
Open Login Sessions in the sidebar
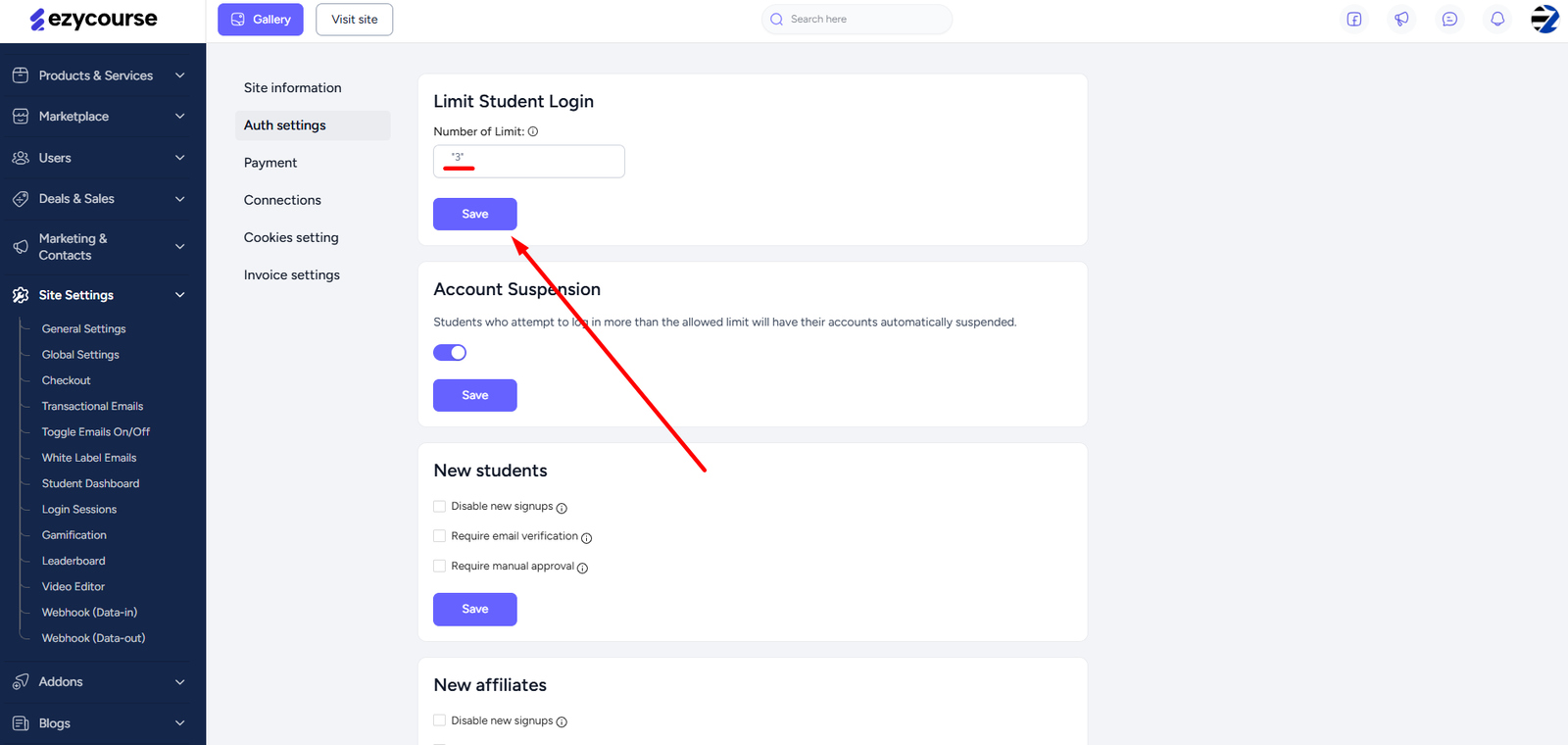point(79,510)
